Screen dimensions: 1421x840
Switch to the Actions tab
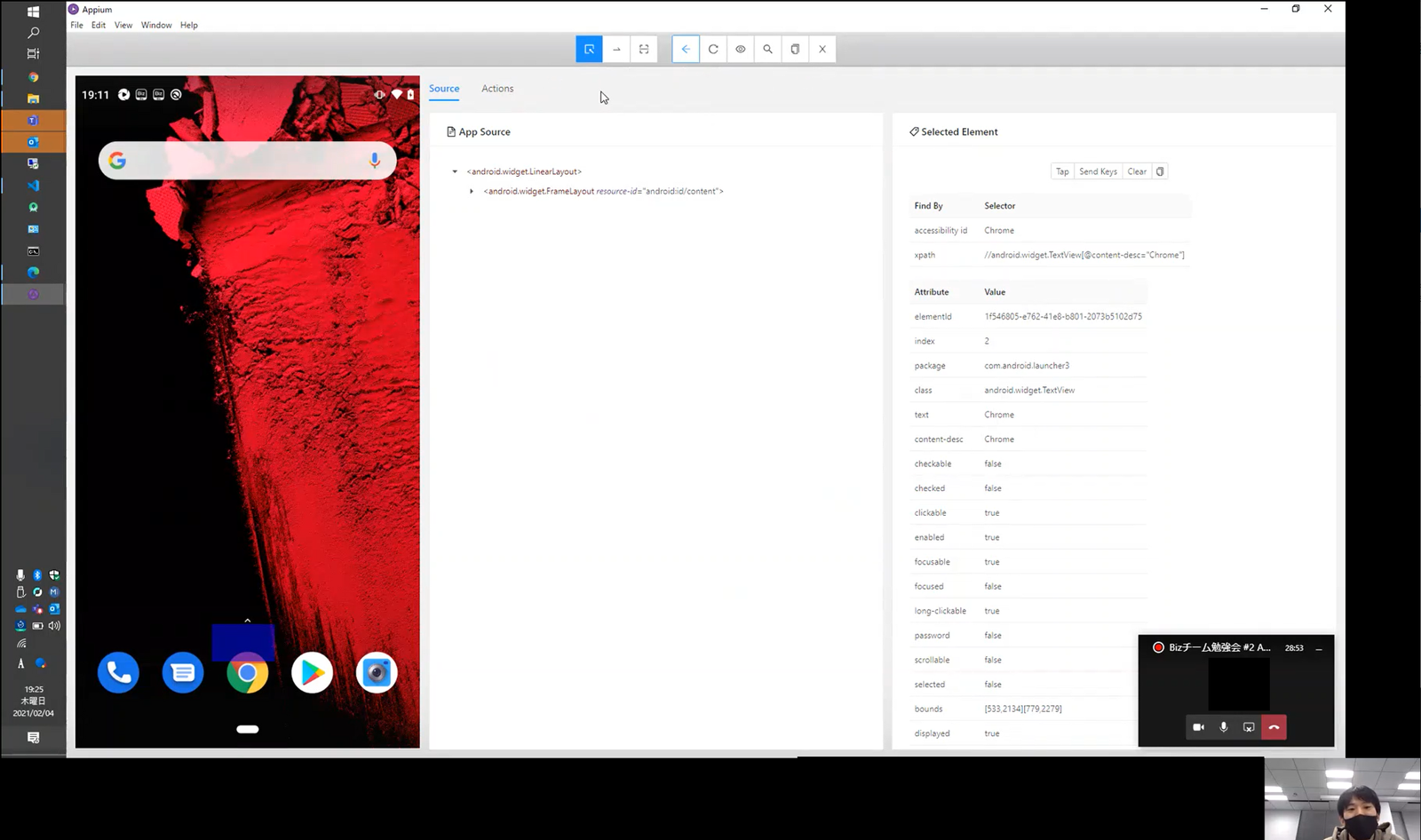tap(497, 89)
